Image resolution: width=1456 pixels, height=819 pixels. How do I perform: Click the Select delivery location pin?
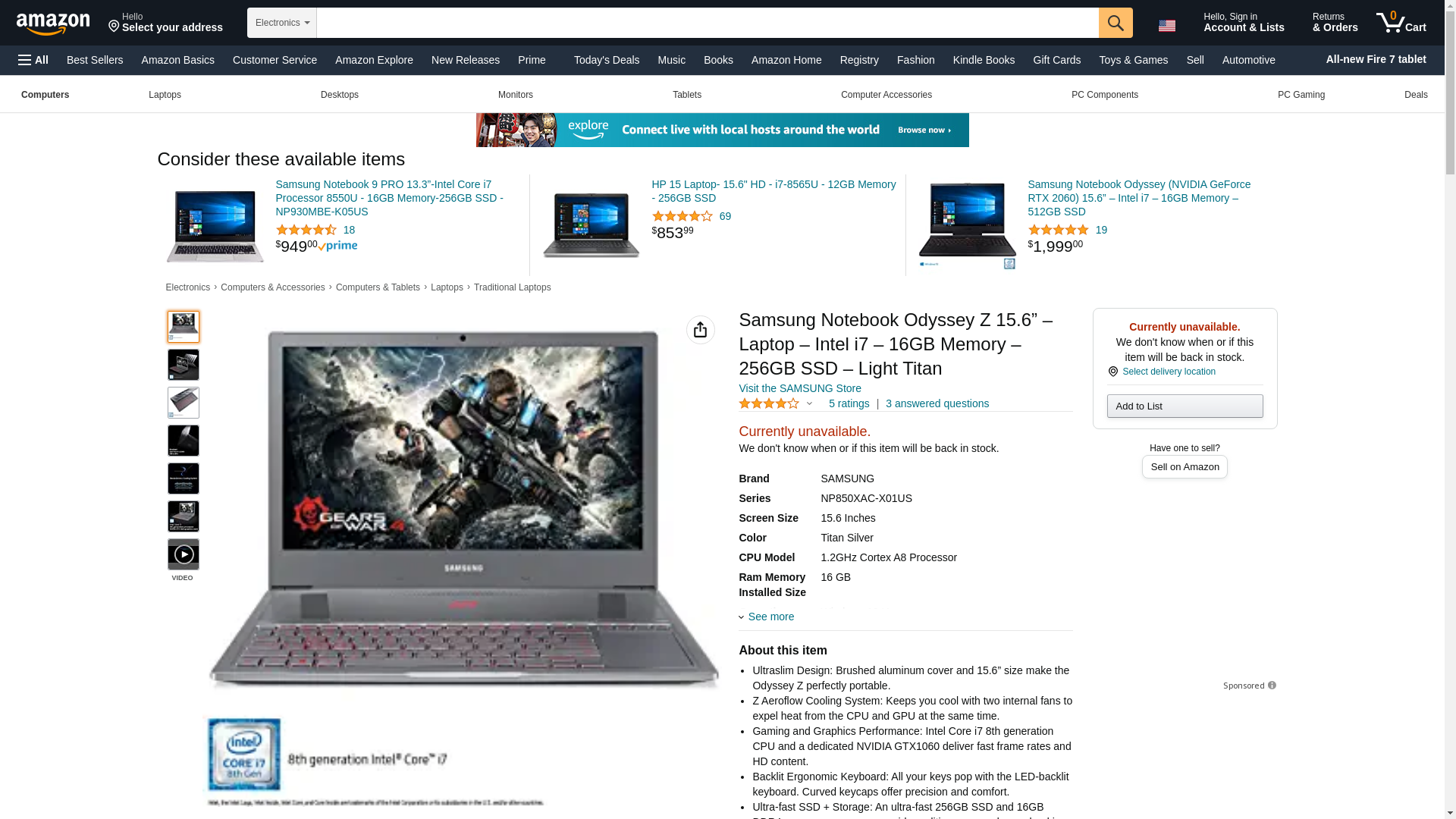[1112, 372]
